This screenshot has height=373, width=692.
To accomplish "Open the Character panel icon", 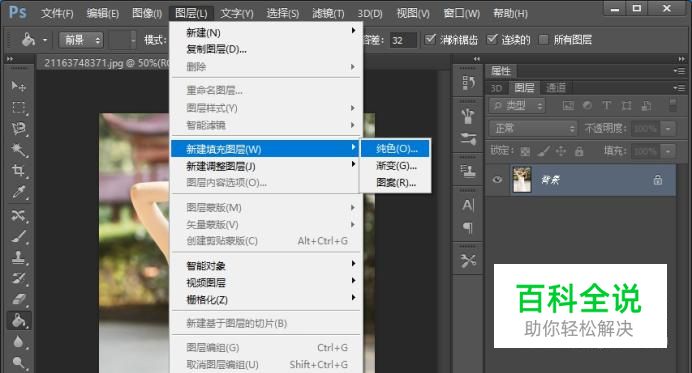I will (468, 205).
